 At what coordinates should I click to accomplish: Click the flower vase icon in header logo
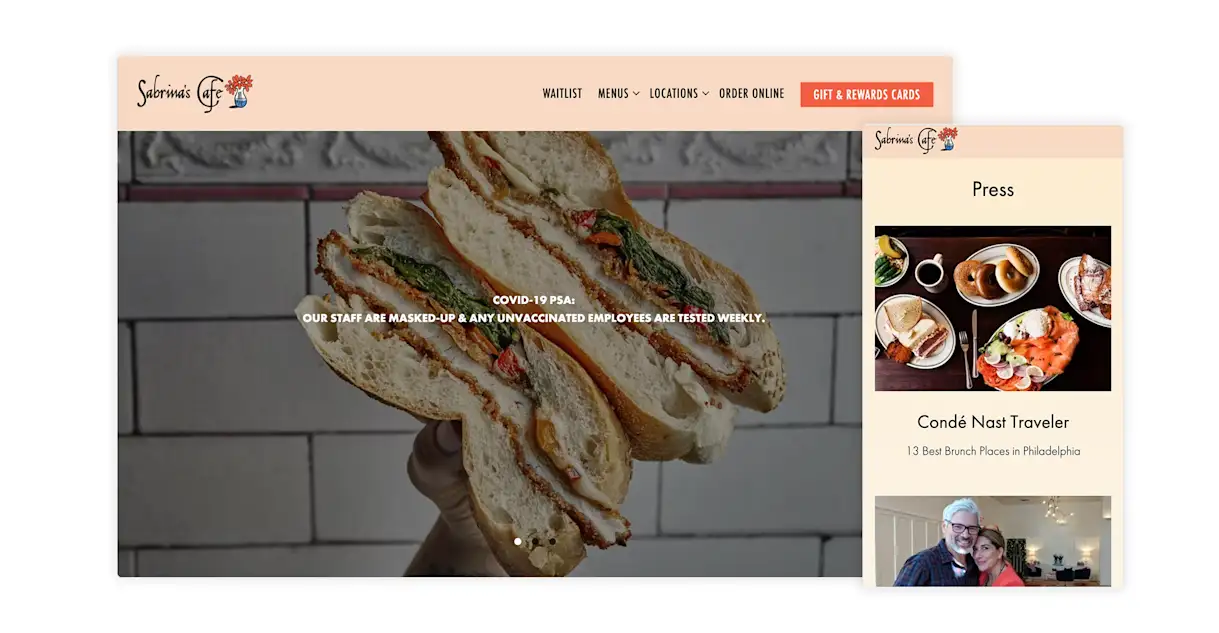click(x=239, y=90)
